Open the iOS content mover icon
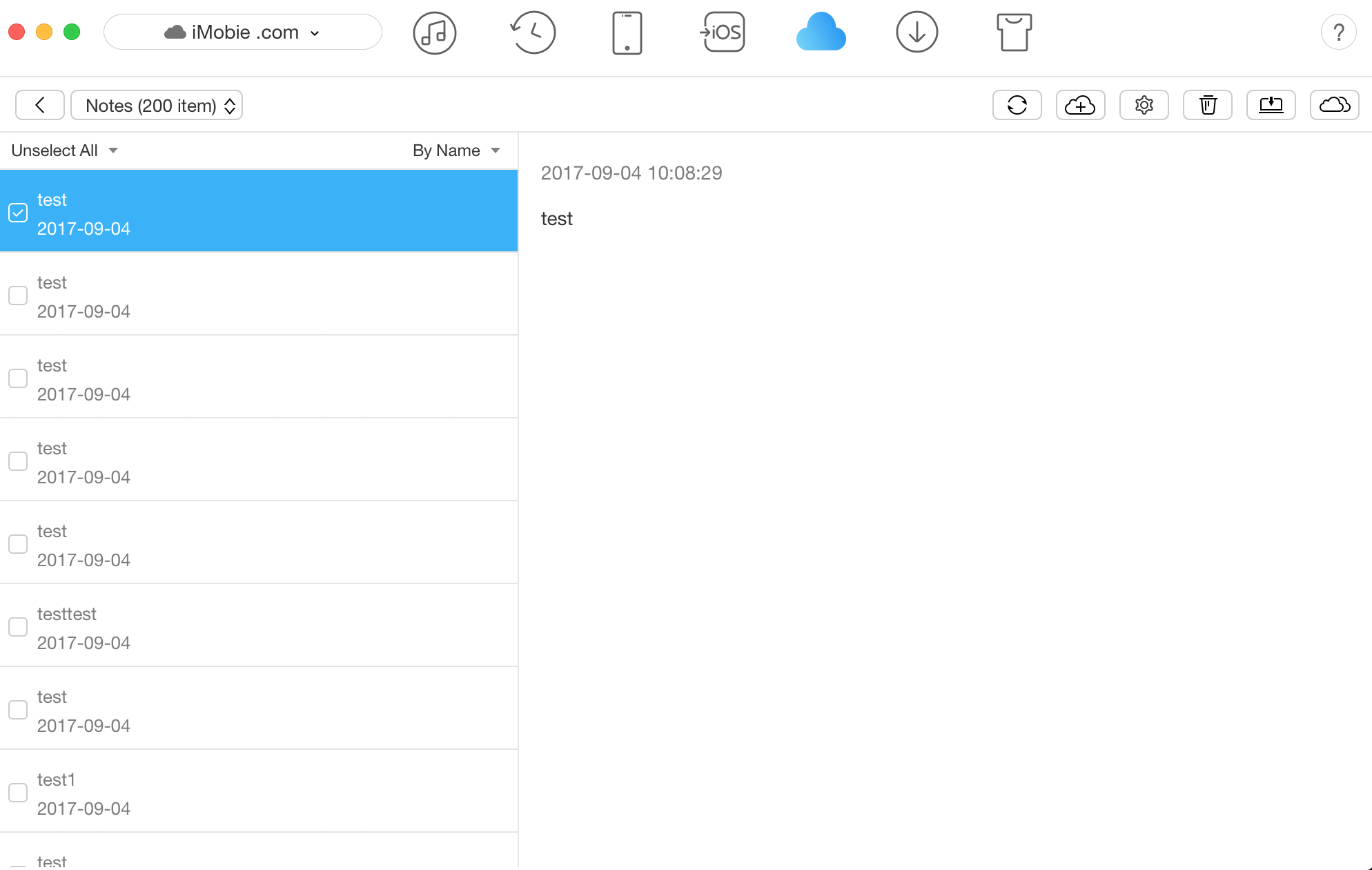 click(723, 32)
